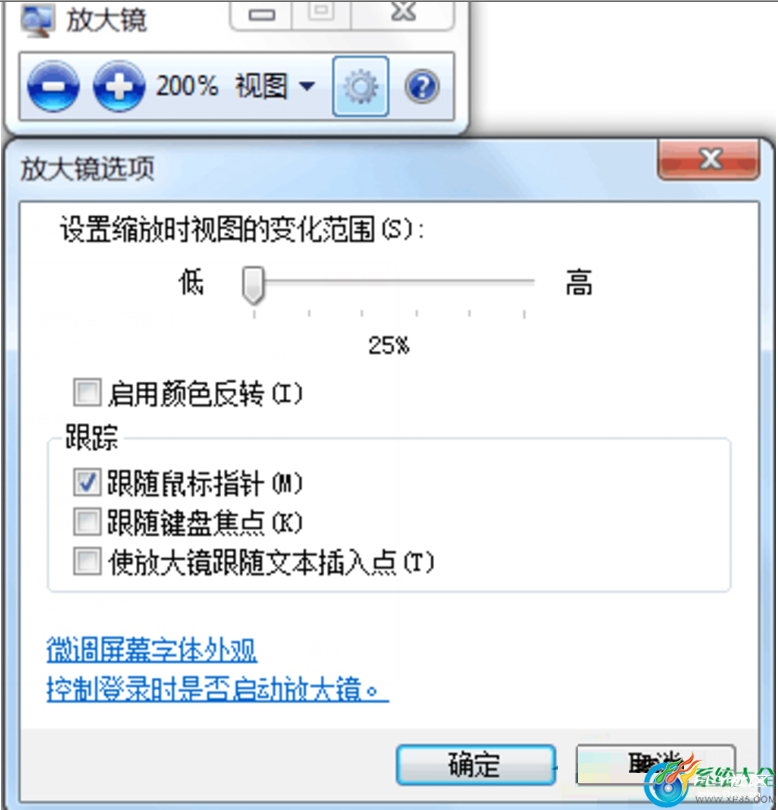
Task: Check follow text insertion point option
Action: [87, 561]
